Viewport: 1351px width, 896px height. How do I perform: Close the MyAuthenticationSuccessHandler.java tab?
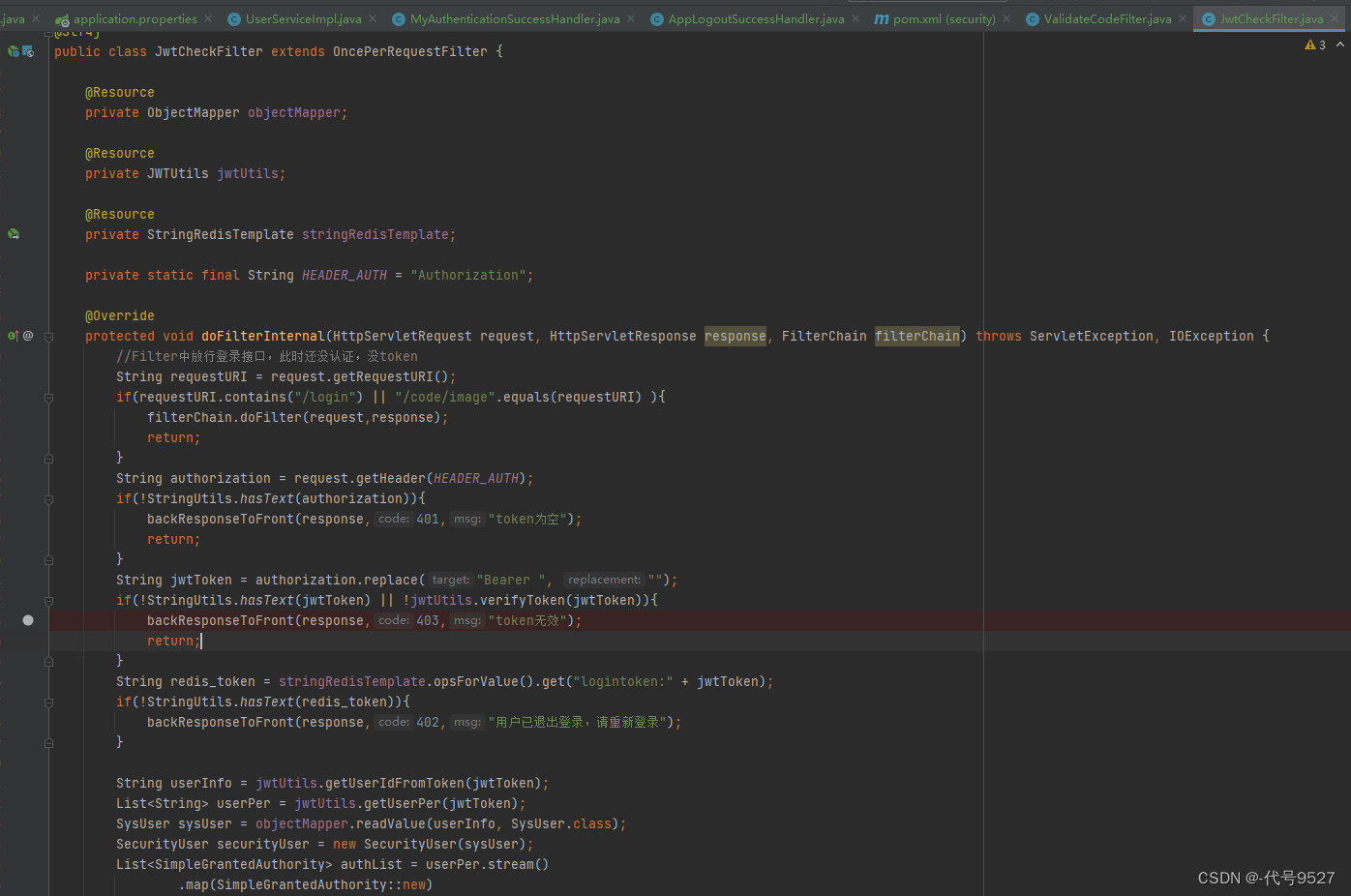[x=631, y=18]
